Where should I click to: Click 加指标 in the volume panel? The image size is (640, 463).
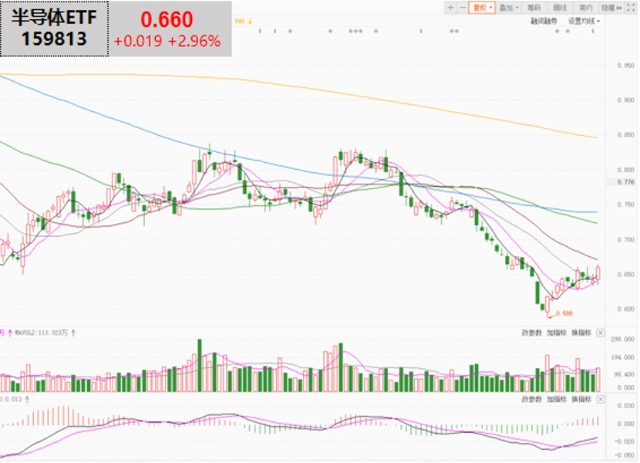click(556, 332)
